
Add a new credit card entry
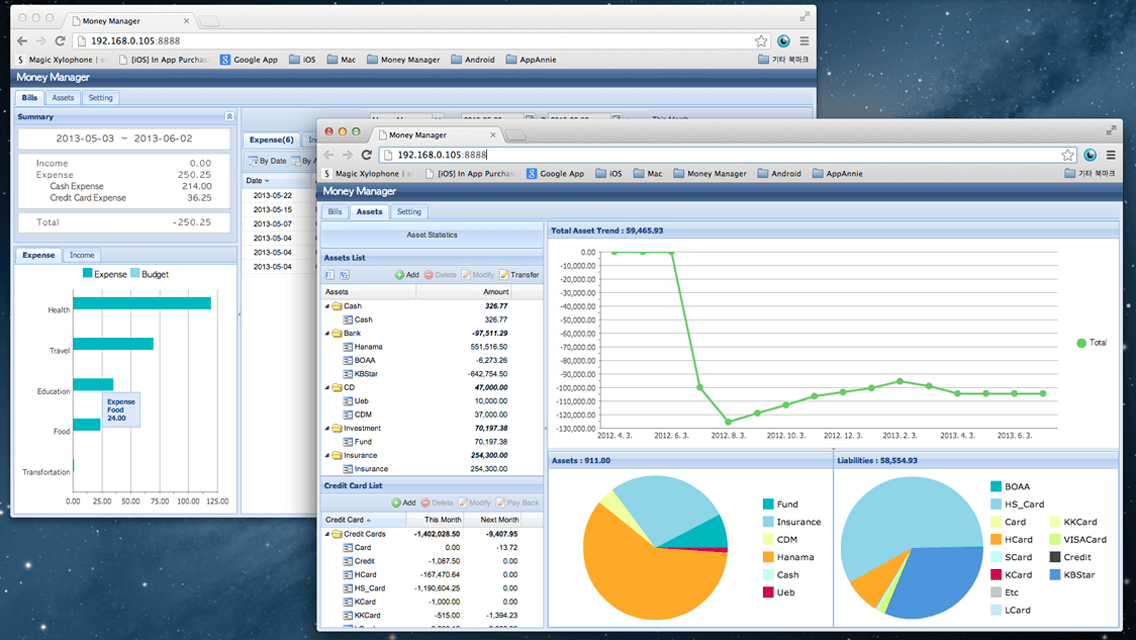[404, 502]
